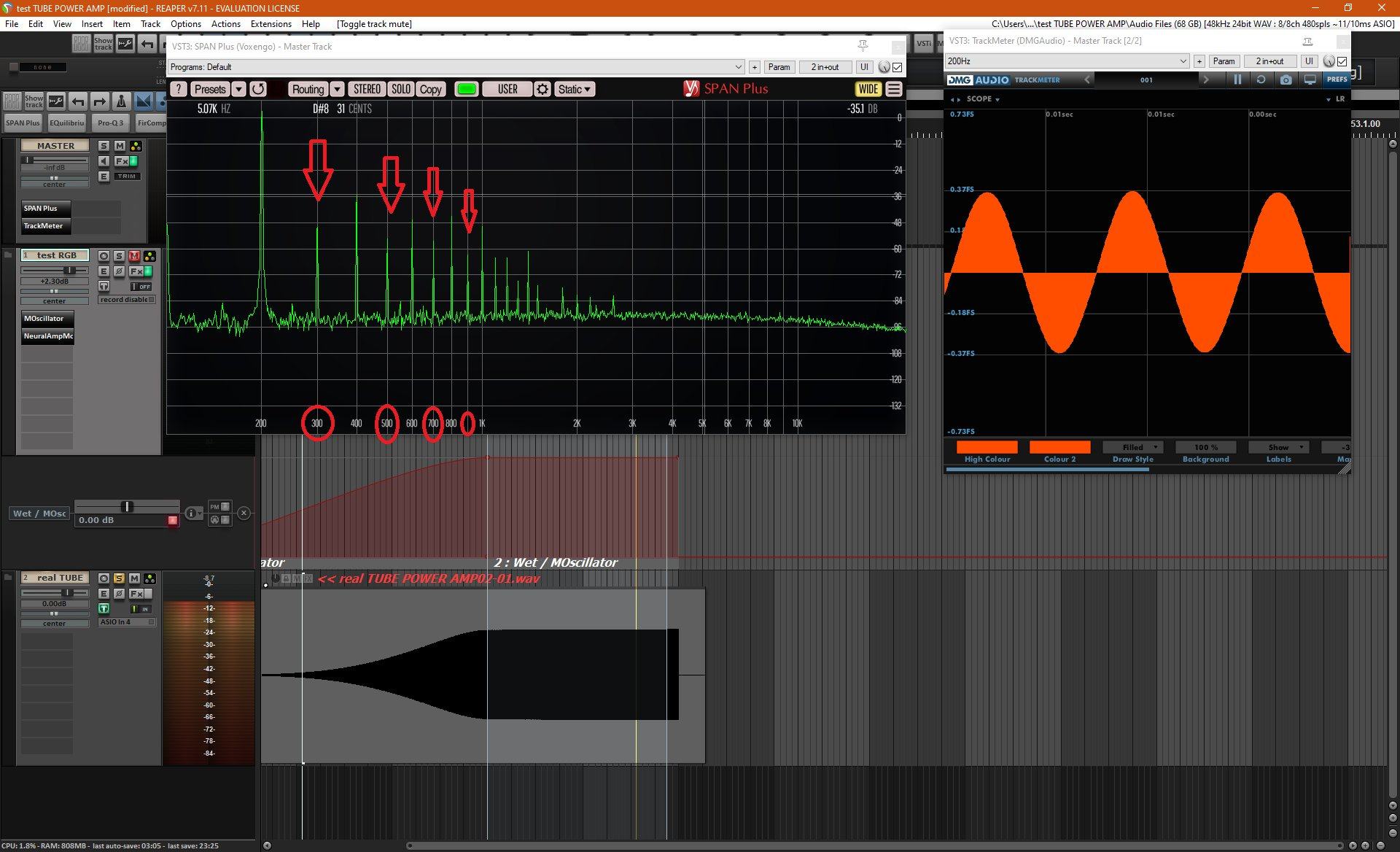Pause the TrackMeter display
Image resolution: width=1400 pixels, height=852 pixels.
1237,80
